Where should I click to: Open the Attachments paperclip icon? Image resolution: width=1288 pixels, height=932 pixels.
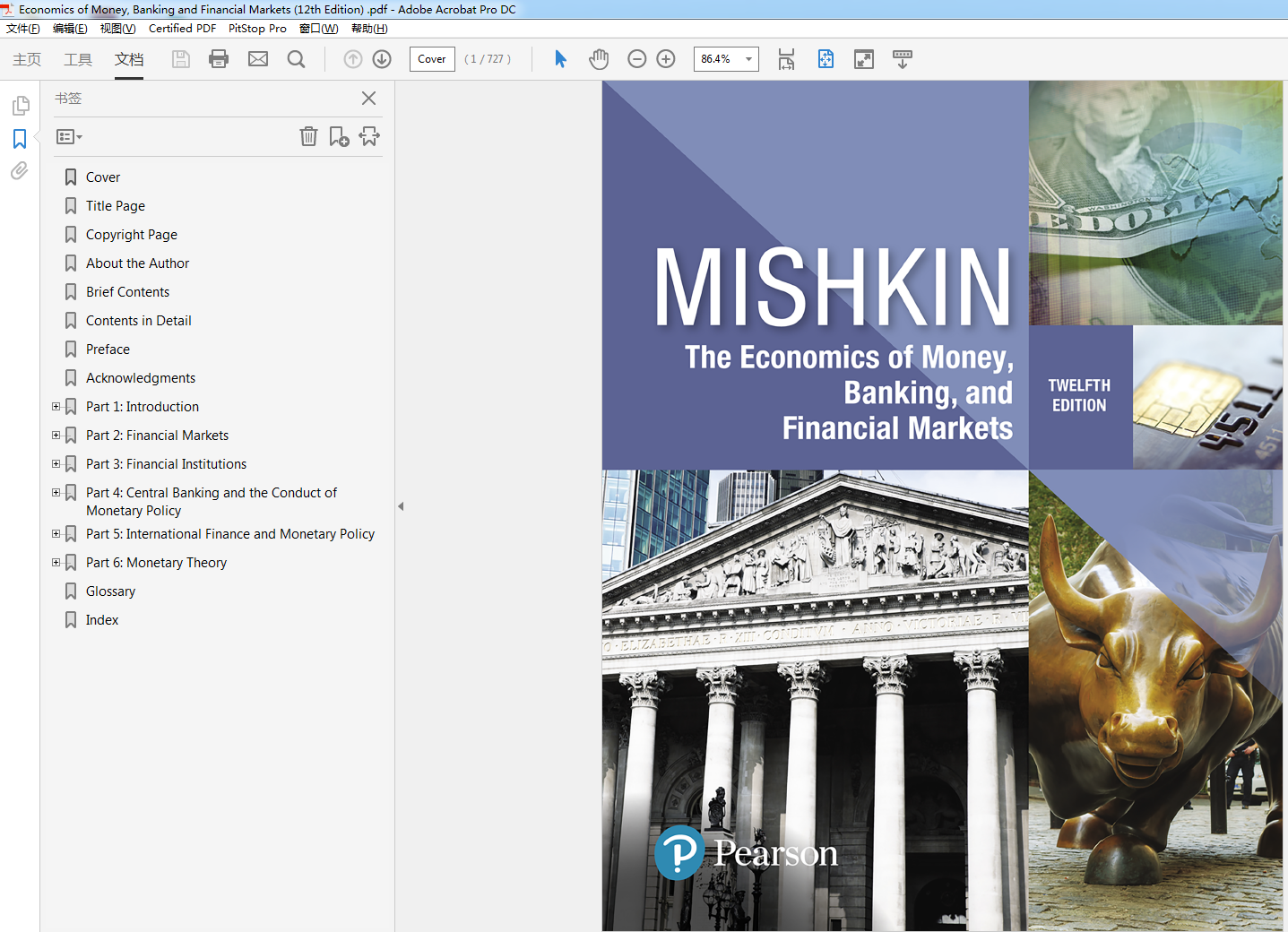pyautogui.click(x=20, y=170)
